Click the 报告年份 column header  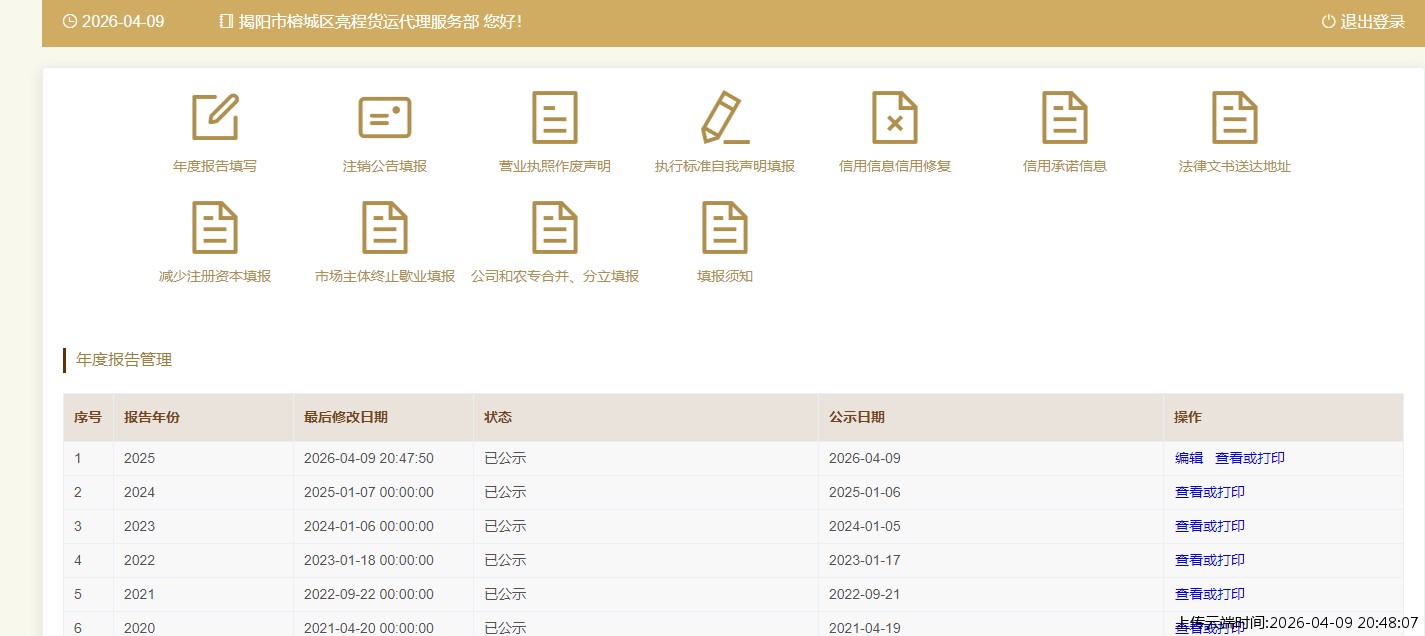coord(152,417)
